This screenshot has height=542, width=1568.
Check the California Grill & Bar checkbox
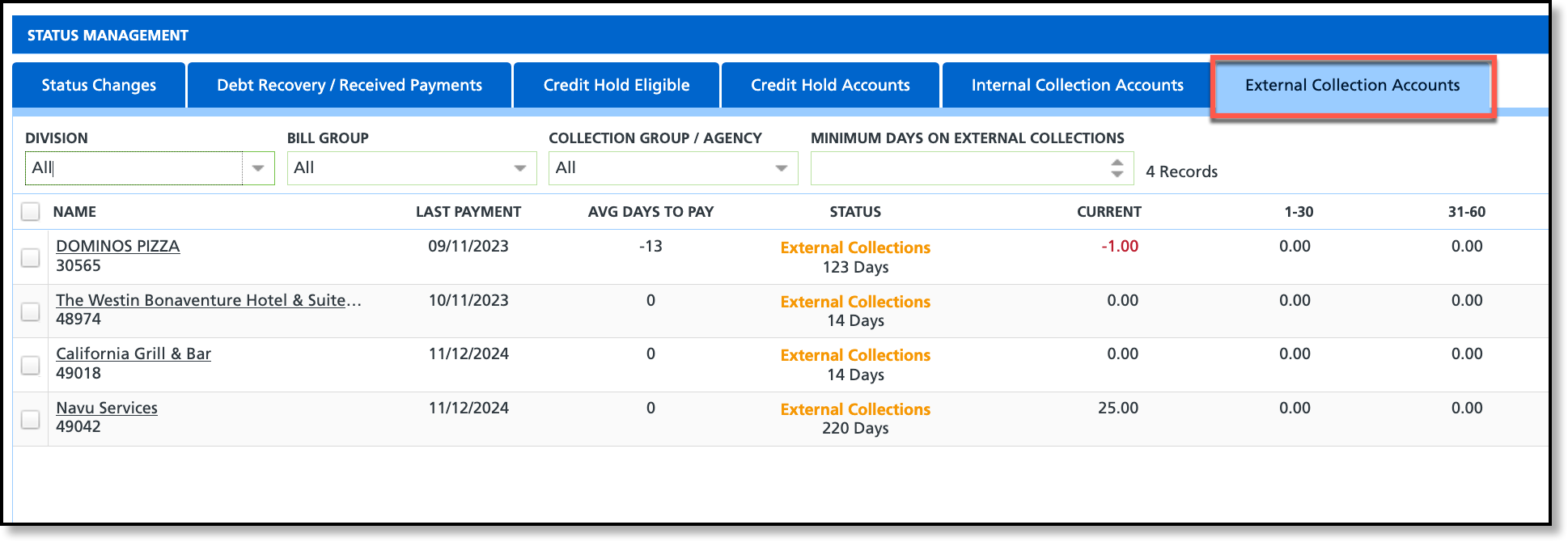30,365
